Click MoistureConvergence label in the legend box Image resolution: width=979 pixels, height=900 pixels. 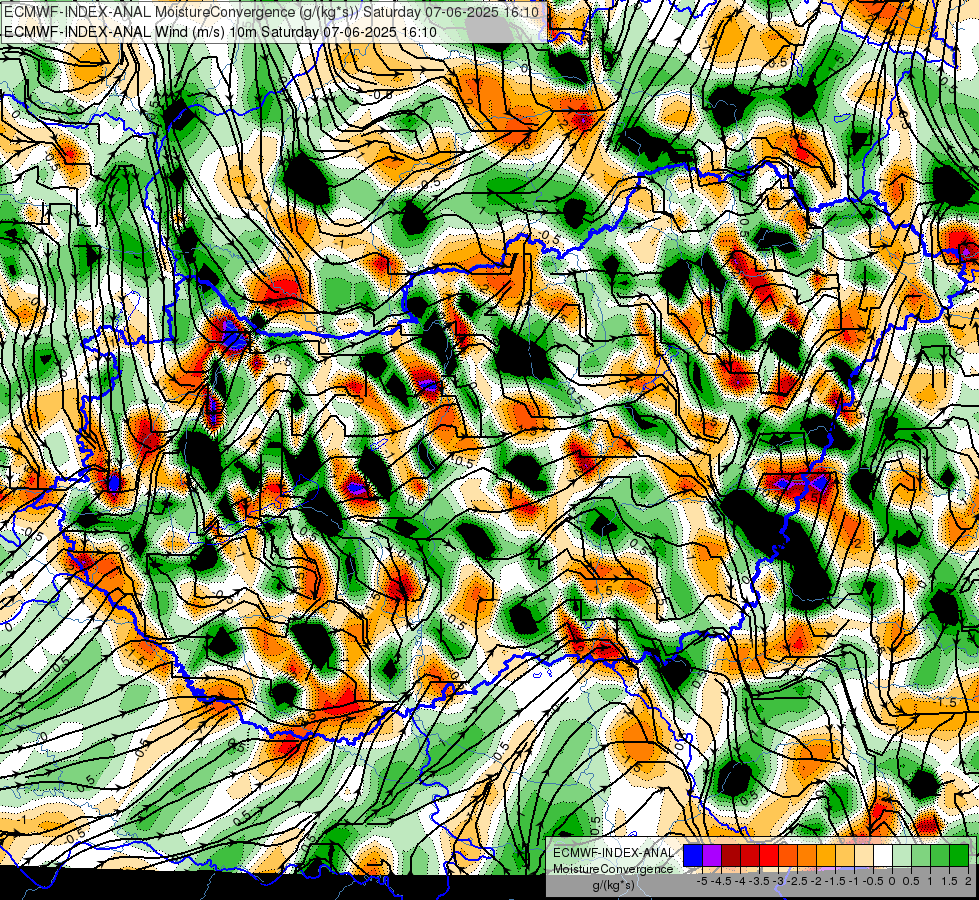click(x=613, y=869)
